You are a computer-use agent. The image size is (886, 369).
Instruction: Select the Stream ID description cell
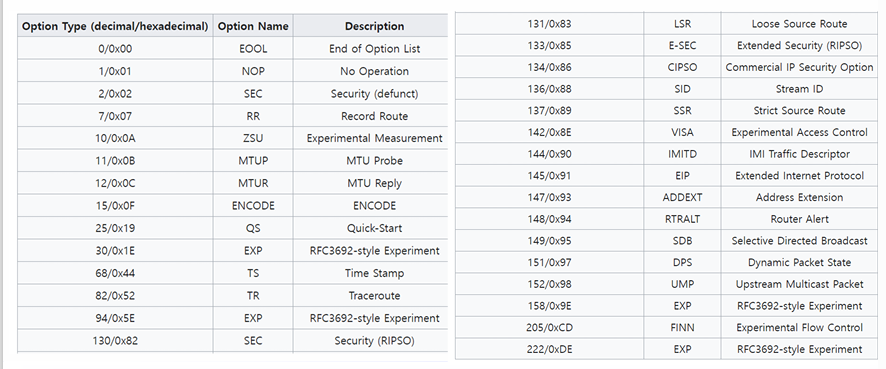pos(799,89)
